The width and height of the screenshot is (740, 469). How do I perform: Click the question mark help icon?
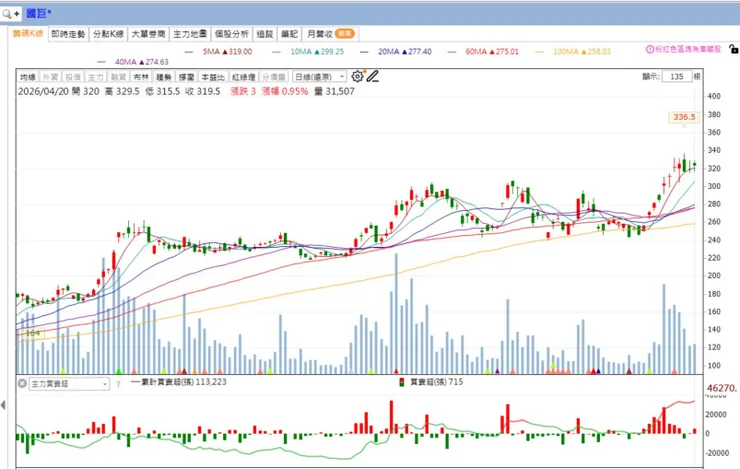118,384
